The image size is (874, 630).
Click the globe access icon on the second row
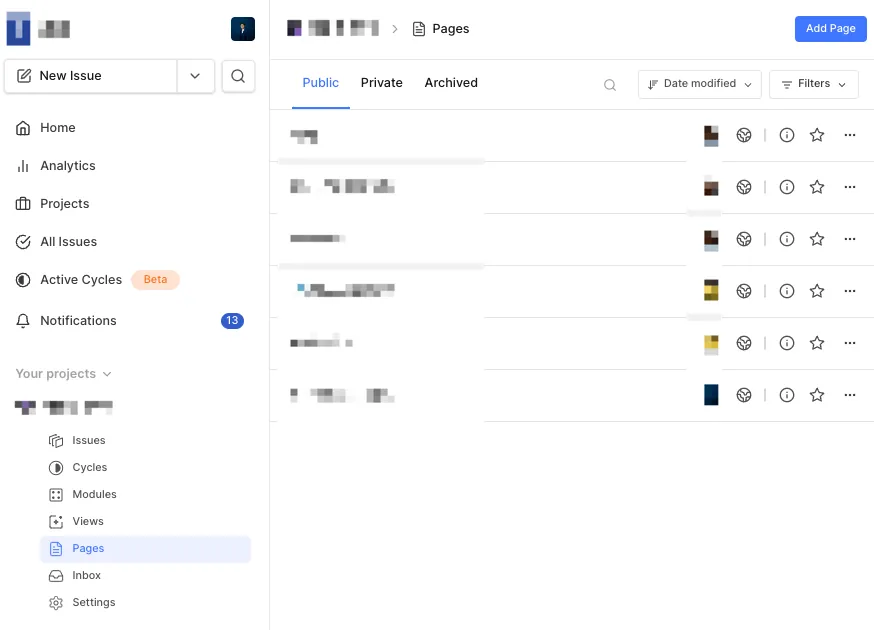tap(744, 187)
